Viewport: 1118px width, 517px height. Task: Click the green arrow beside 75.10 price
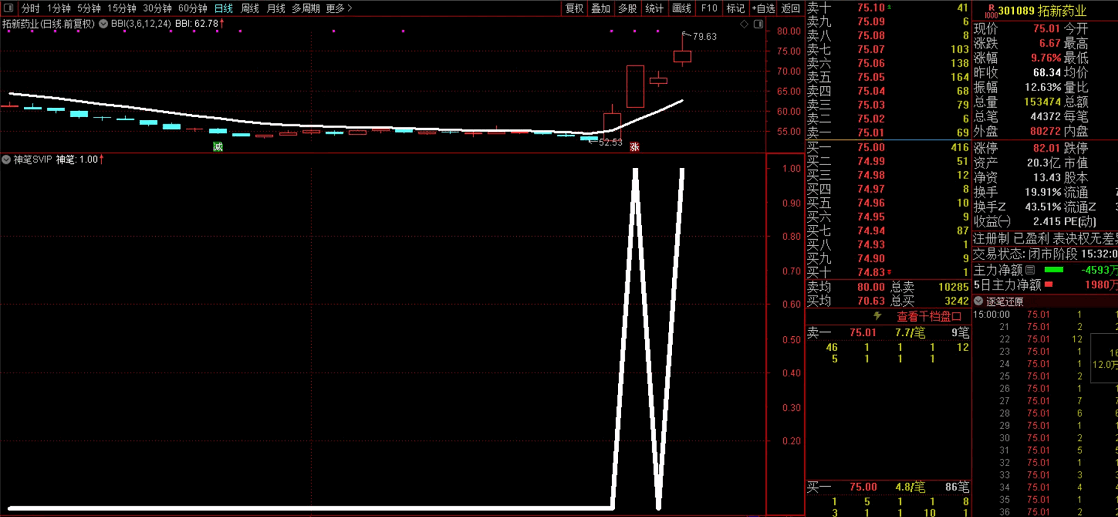coord(888,7)
